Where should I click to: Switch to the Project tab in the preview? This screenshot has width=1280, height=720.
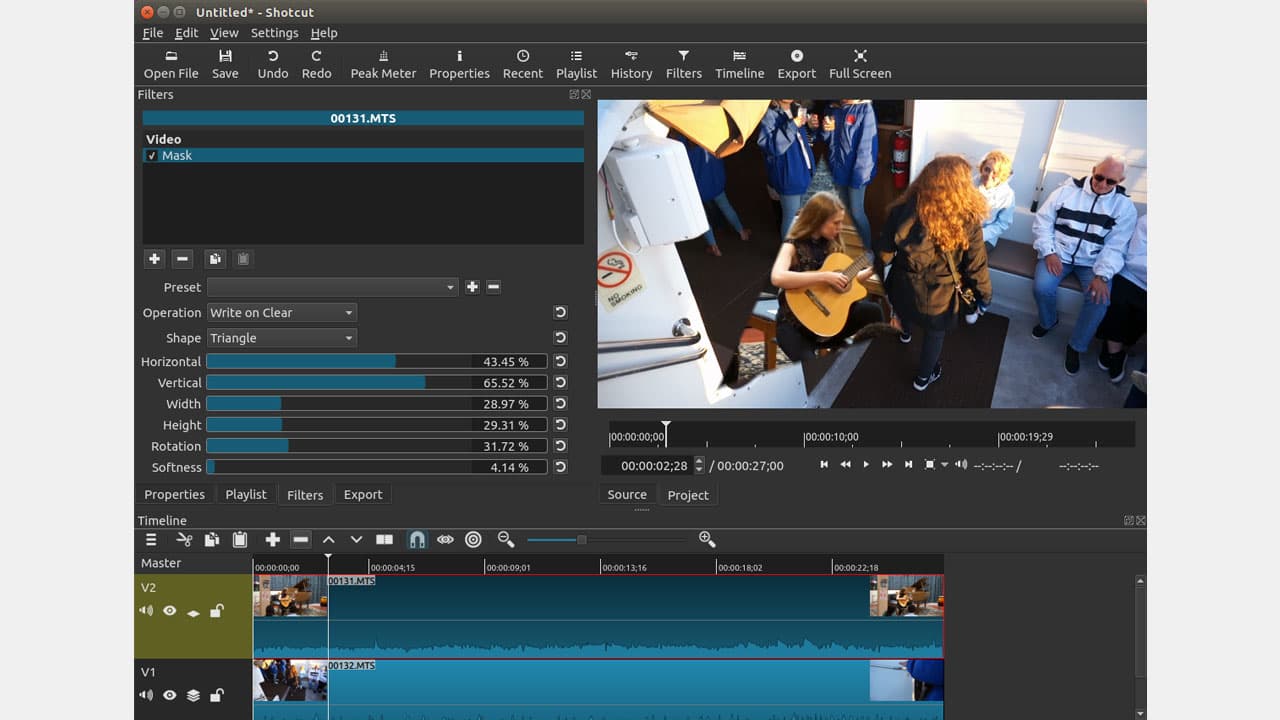click(688, 495)
